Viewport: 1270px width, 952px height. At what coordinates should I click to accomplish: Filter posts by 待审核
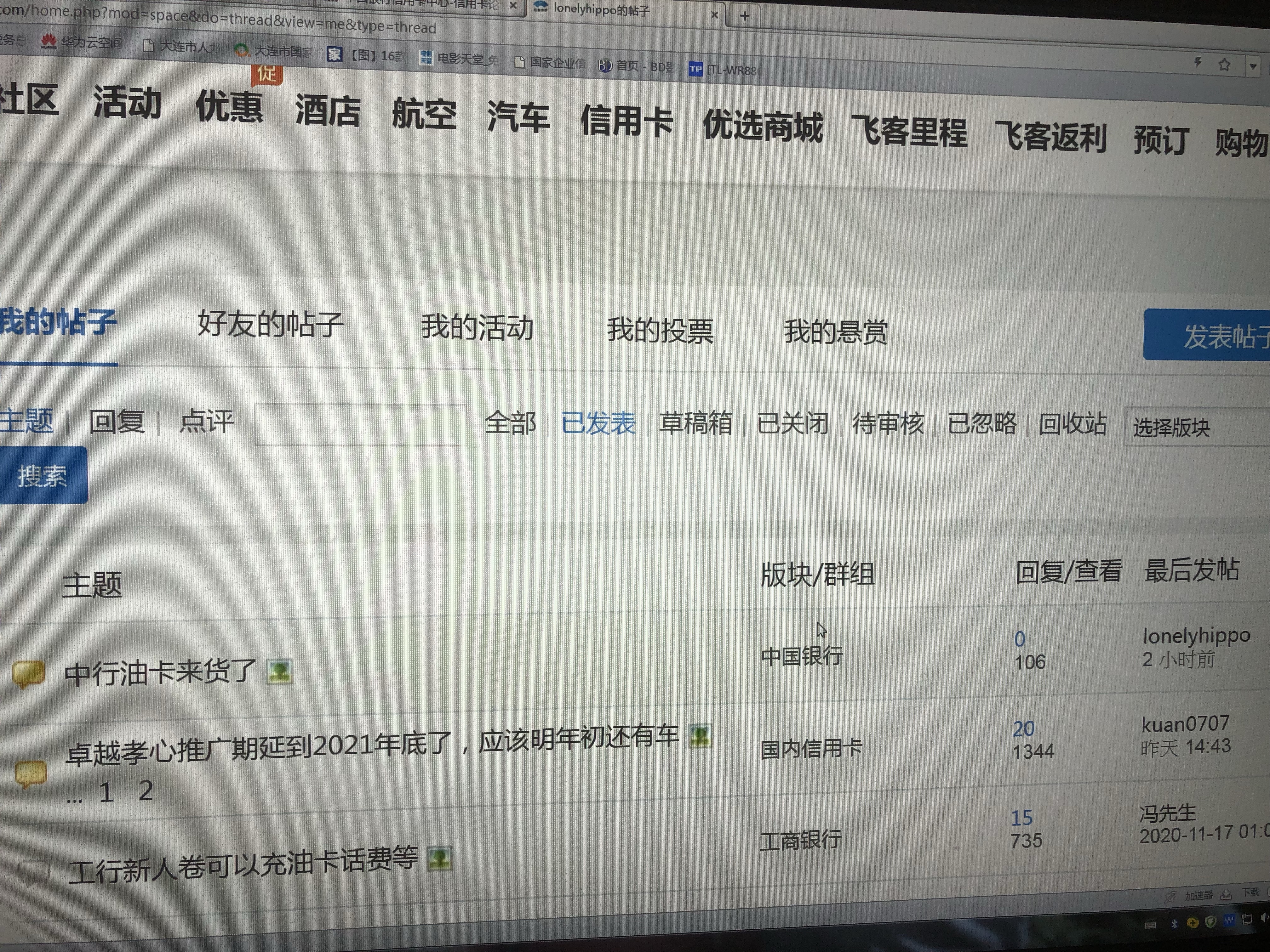pyautogui.click(x=888, y=424)
